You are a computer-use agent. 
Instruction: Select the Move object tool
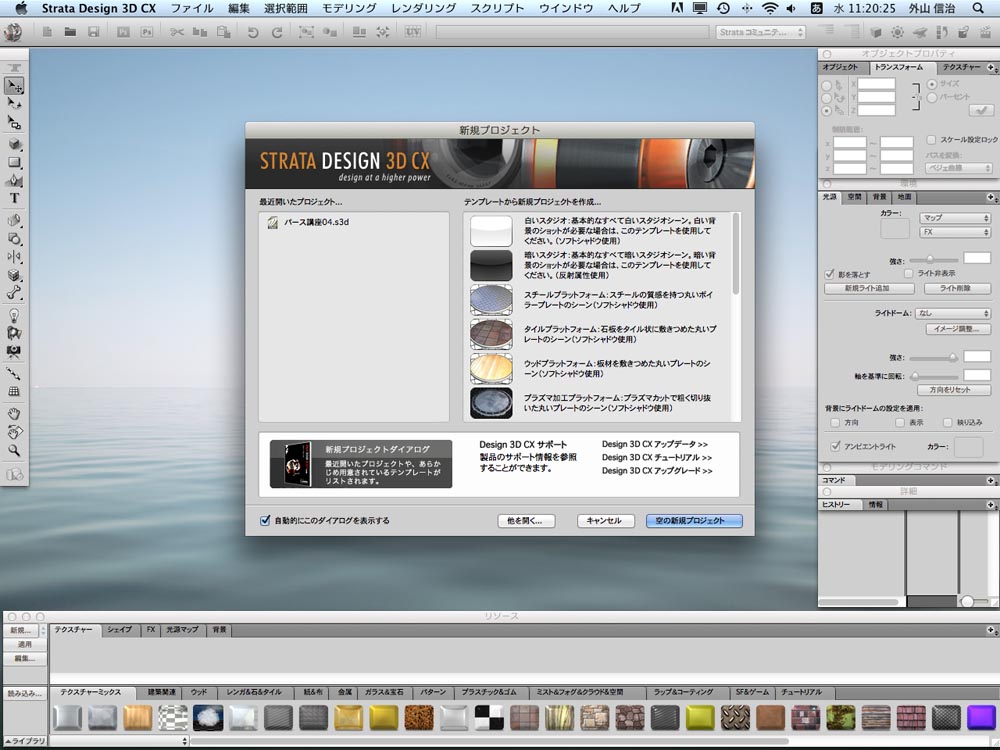pyautogui.click(x=14, y=85)
